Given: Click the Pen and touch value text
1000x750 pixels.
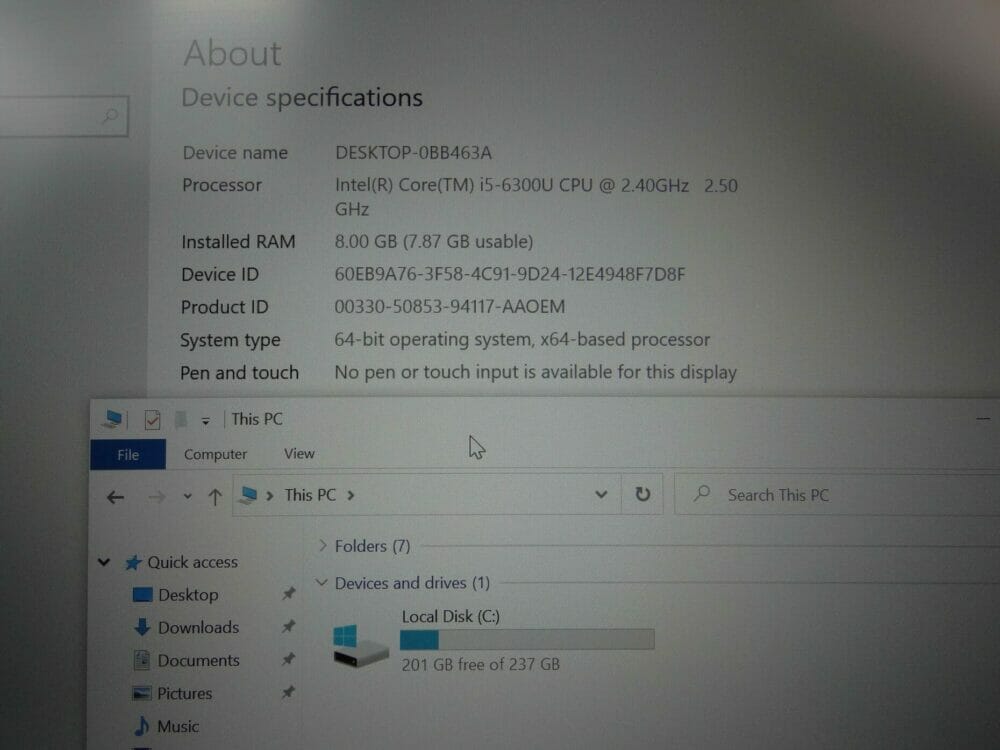Looking at the screenshot, I should (x=536, y=372).
